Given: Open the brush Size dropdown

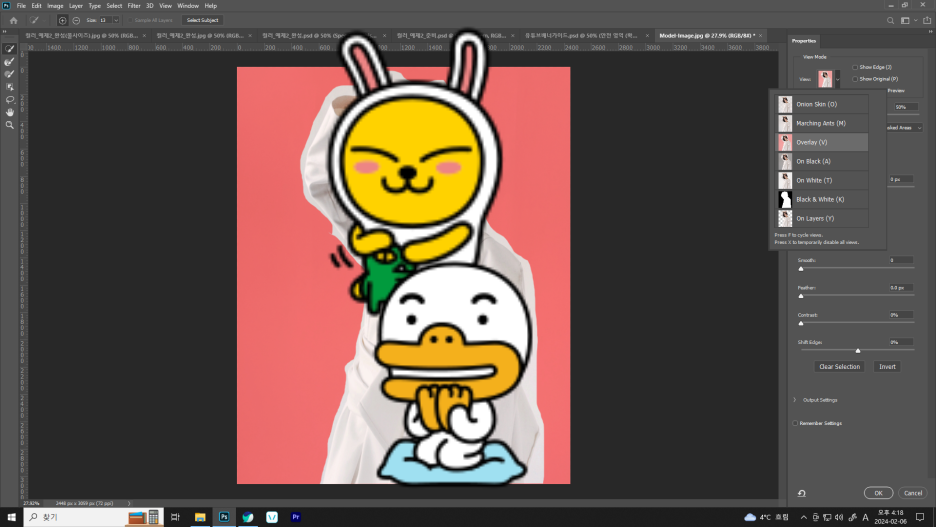Looking at the screenshot, I should [x=116, y=20].
